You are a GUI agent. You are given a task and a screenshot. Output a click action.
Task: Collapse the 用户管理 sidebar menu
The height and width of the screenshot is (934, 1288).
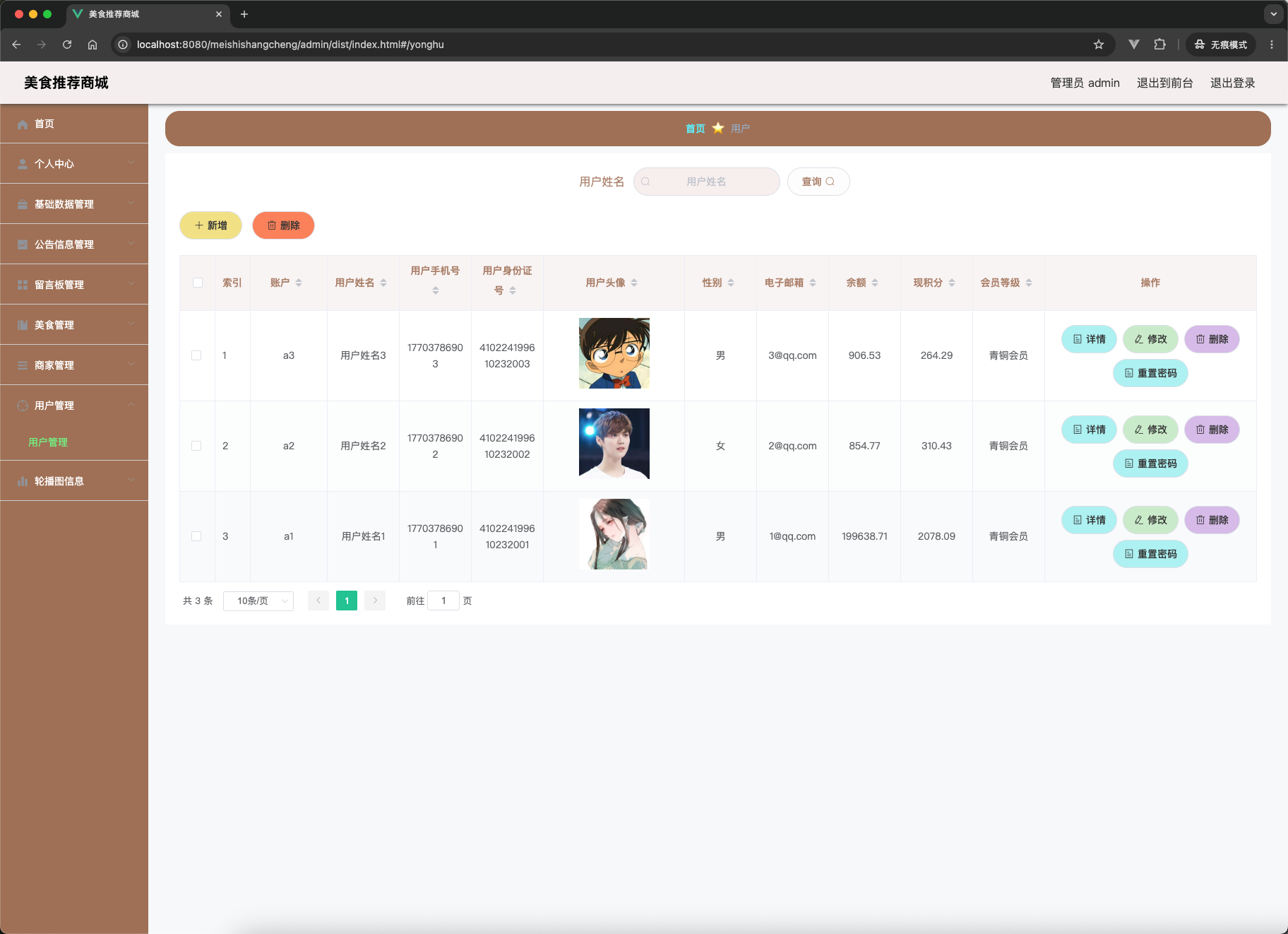pos(74,406)
